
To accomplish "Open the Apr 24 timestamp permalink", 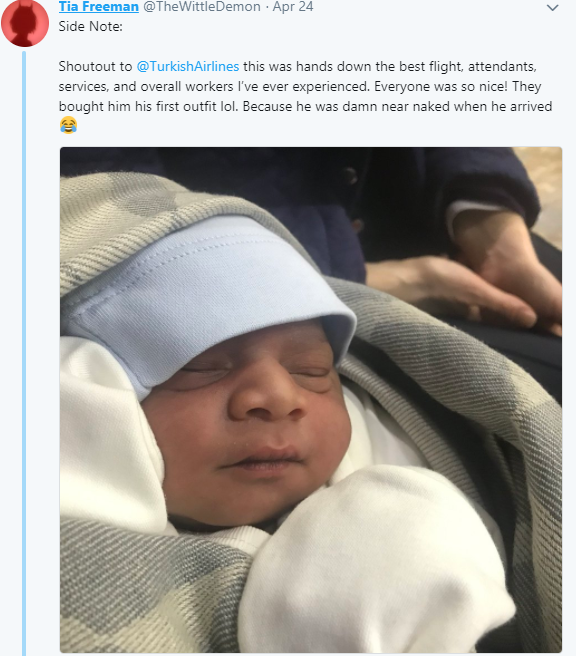I will [293, 7].
